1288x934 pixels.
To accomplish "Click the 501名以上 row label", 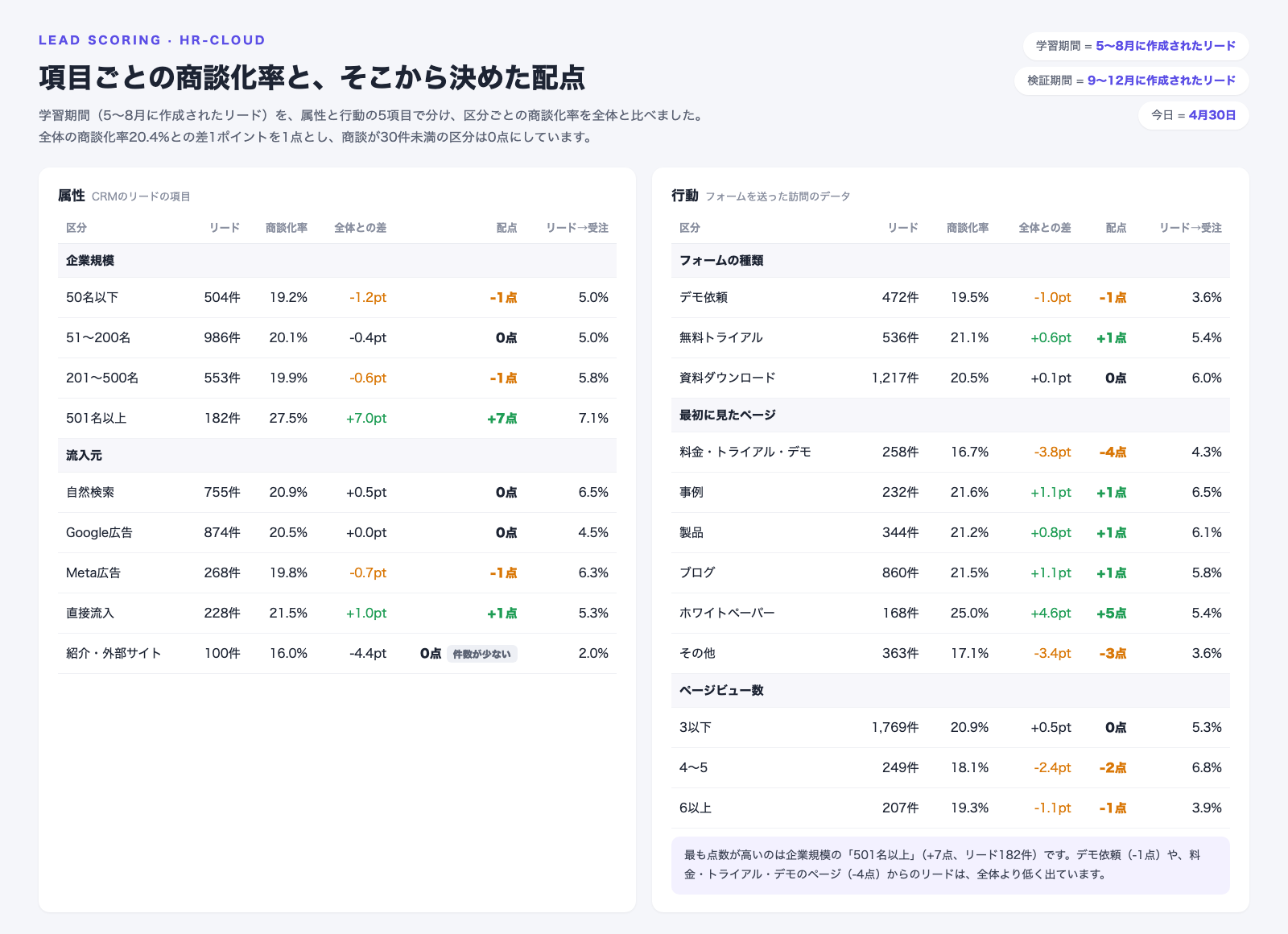I will coord(96,418).
